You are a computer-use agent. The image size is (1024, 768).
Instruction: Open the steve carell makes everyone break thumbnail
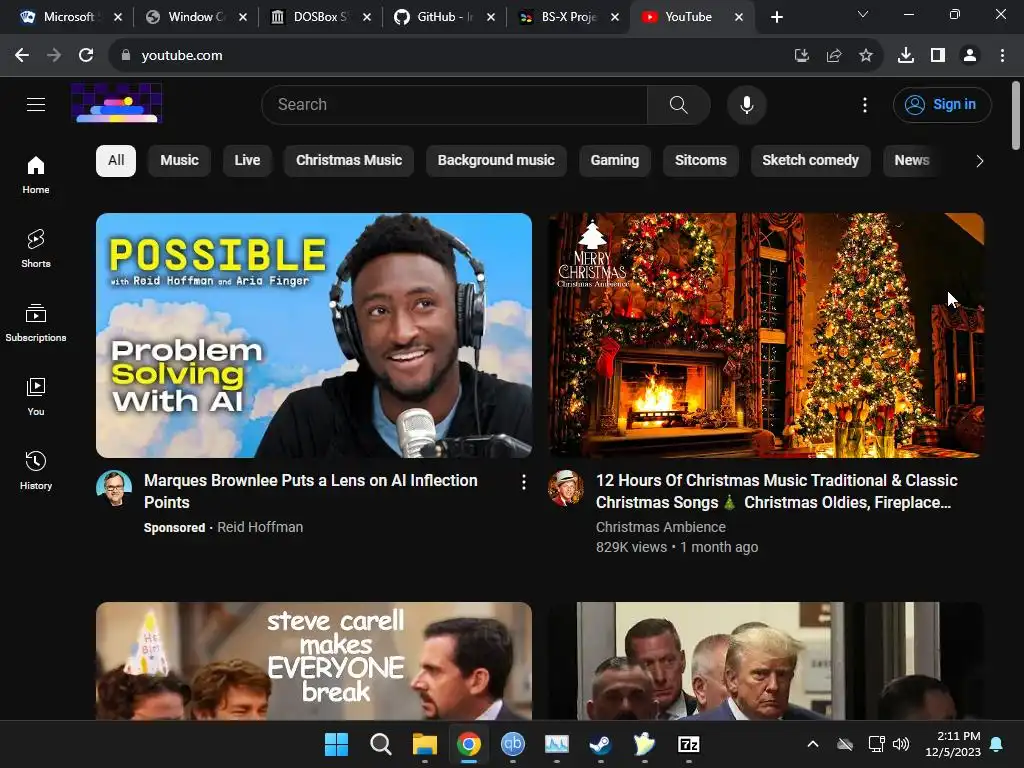pos(313,661)
